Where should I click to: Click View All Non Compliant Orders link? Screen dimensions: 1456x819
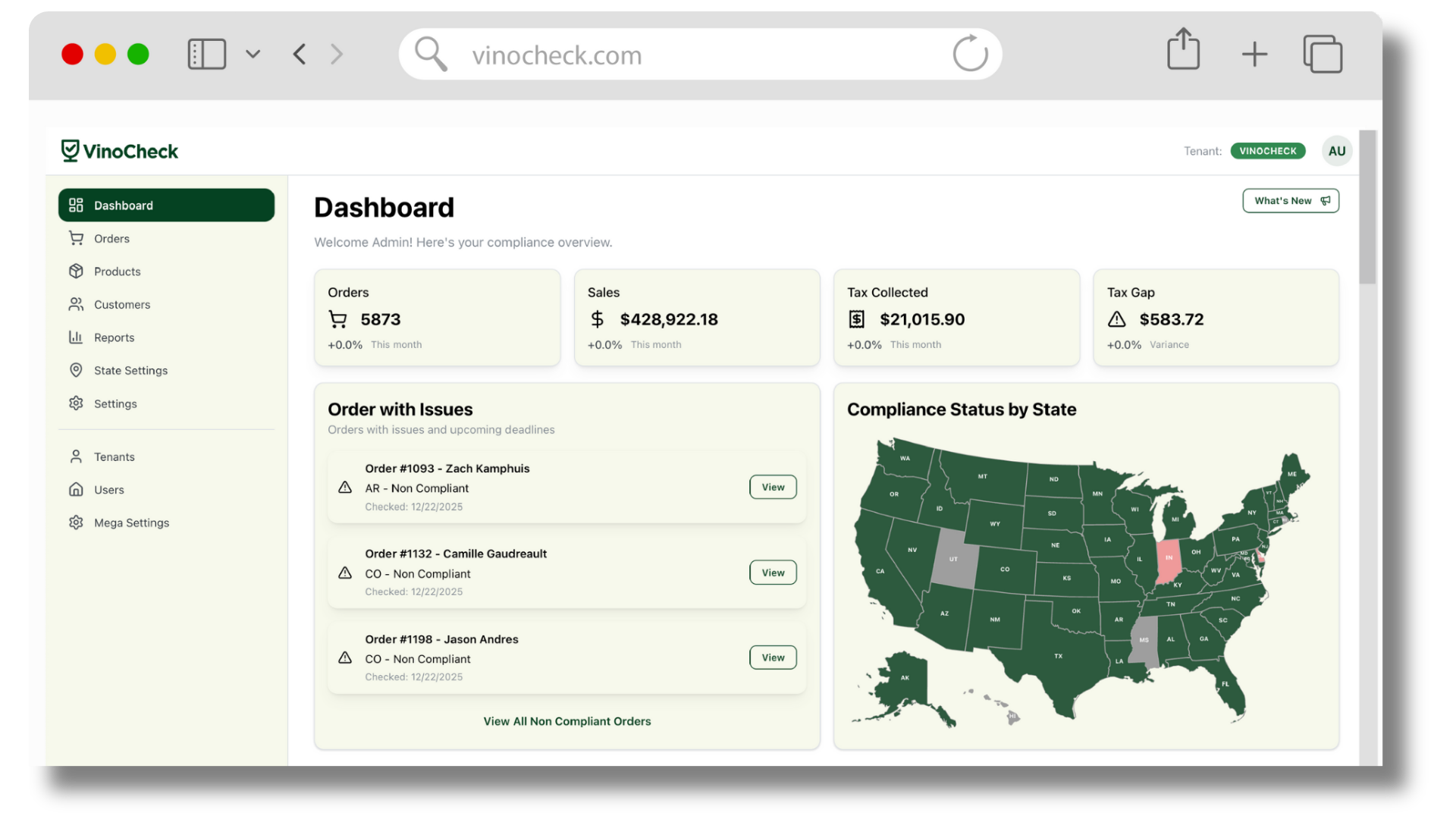click(x=567, y=721)
